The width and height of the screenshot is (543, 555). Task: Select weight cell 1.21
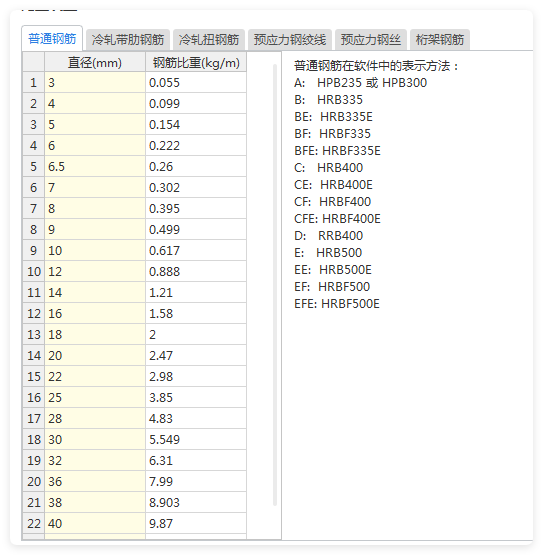[196, 292]
